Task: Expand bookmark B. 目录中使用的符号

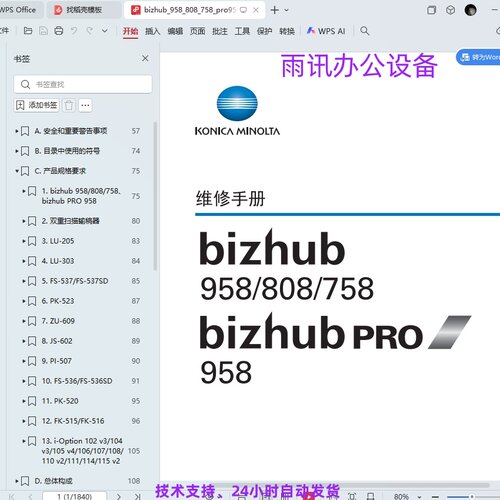Action: coord(17,151)
